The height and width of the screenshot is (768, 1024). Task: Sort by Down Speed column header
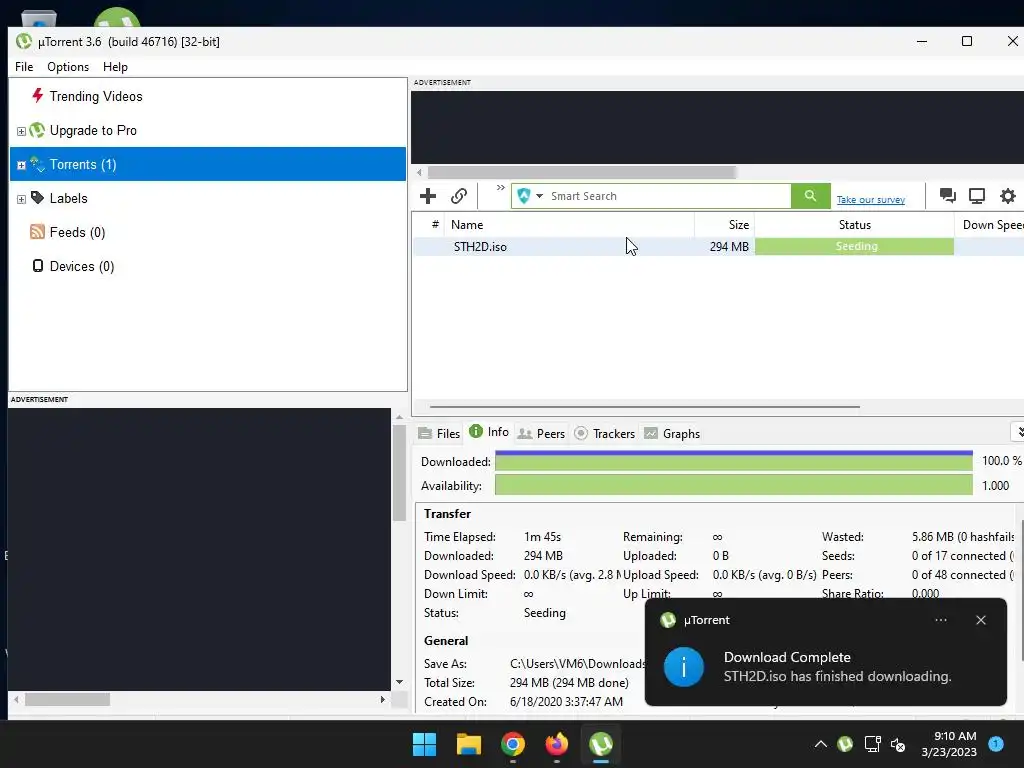tap(989, 225)
